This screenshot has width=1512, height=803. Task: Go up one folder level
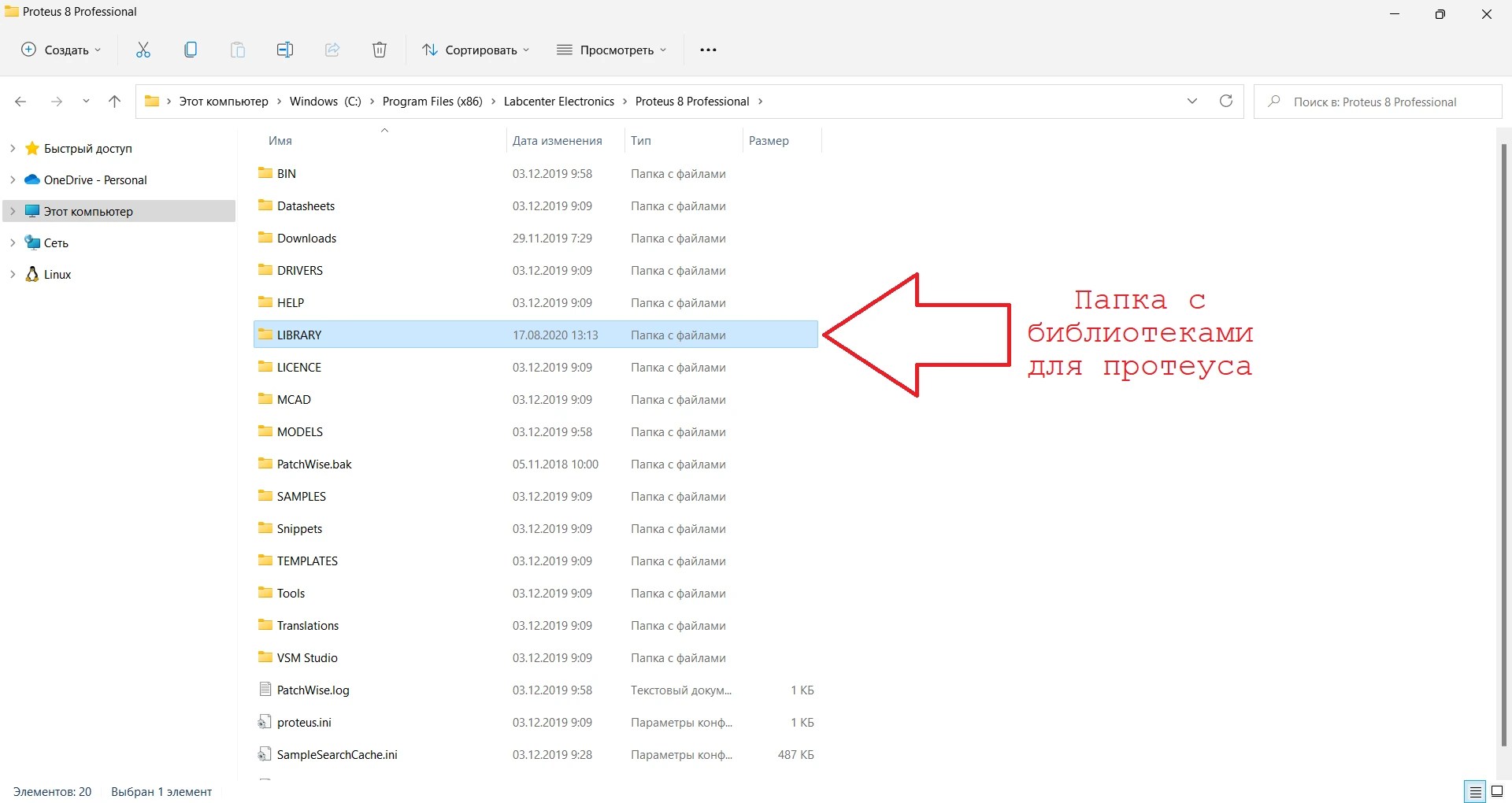click(x=115, y=102)
